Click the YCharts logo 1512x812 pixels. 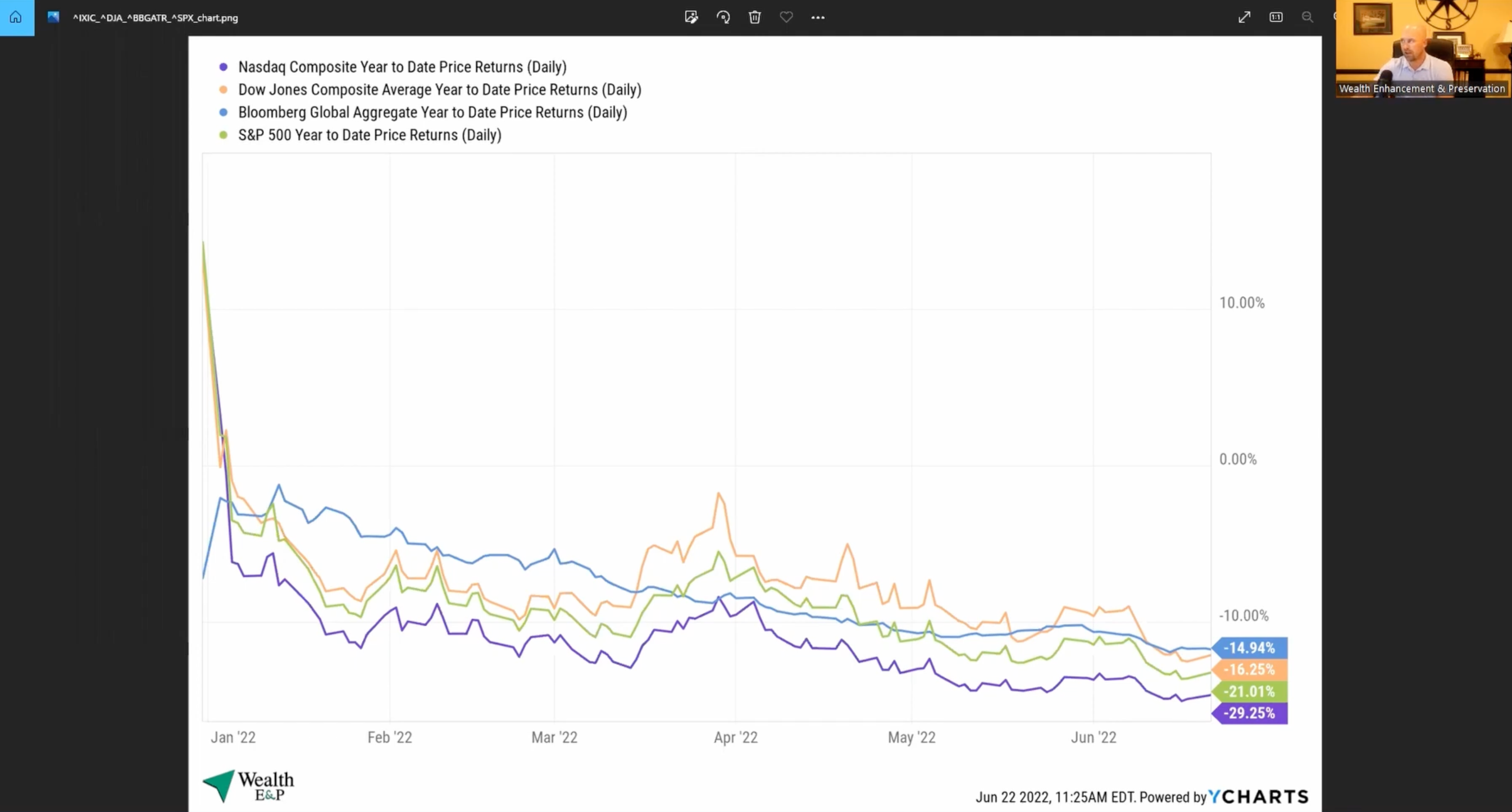[x=1259, y=796]
